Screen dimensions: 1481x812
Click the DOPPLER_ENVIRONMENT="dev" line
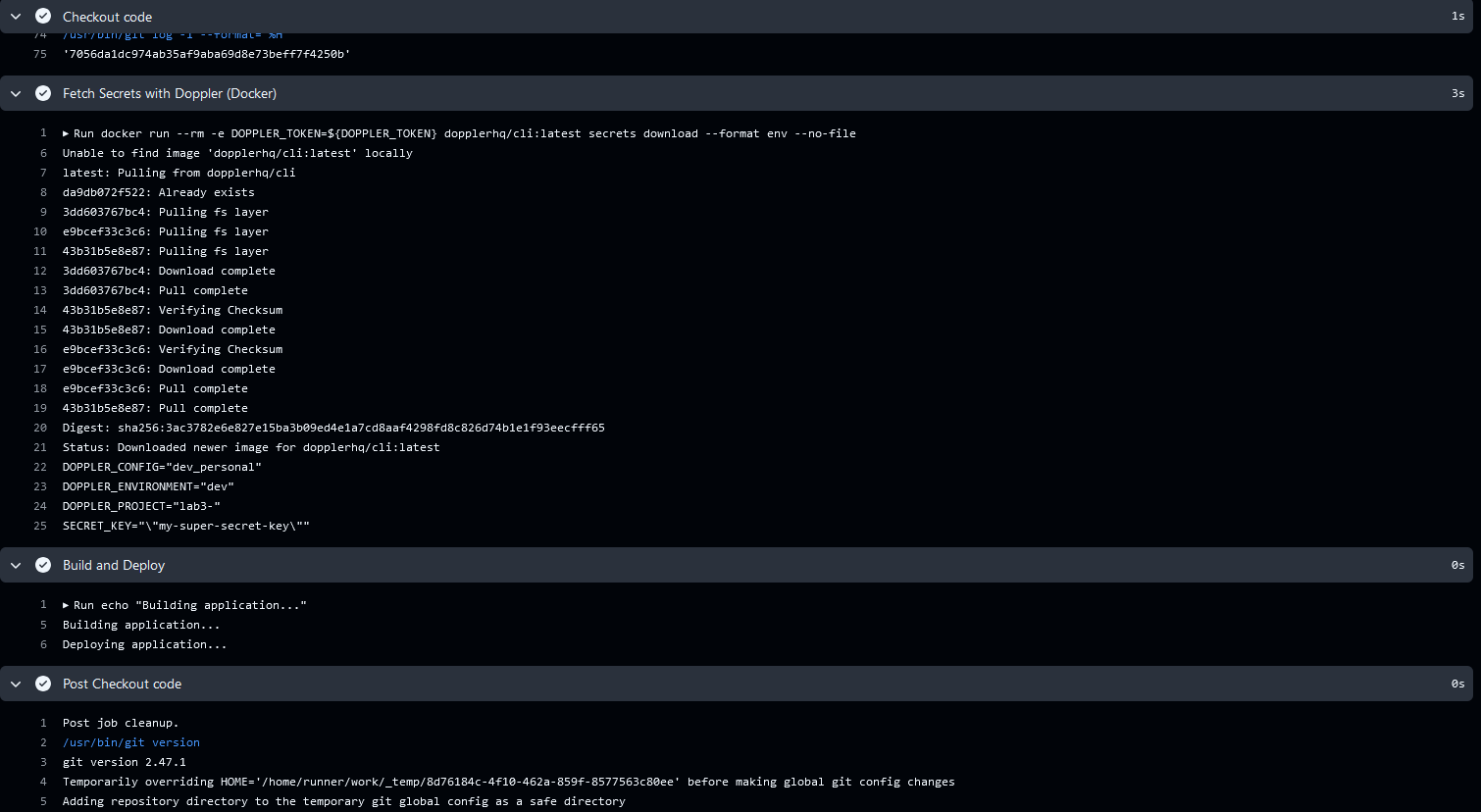point(148,486)
